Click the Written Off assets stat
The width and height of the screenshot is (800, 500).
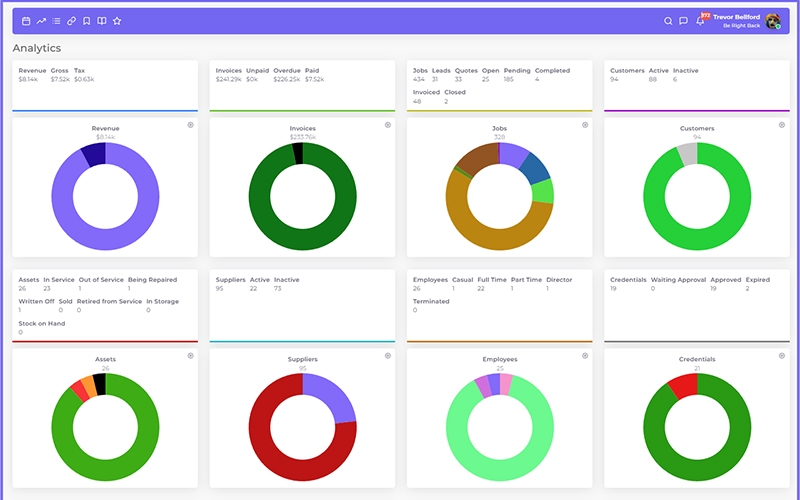[x=36, y=306]
